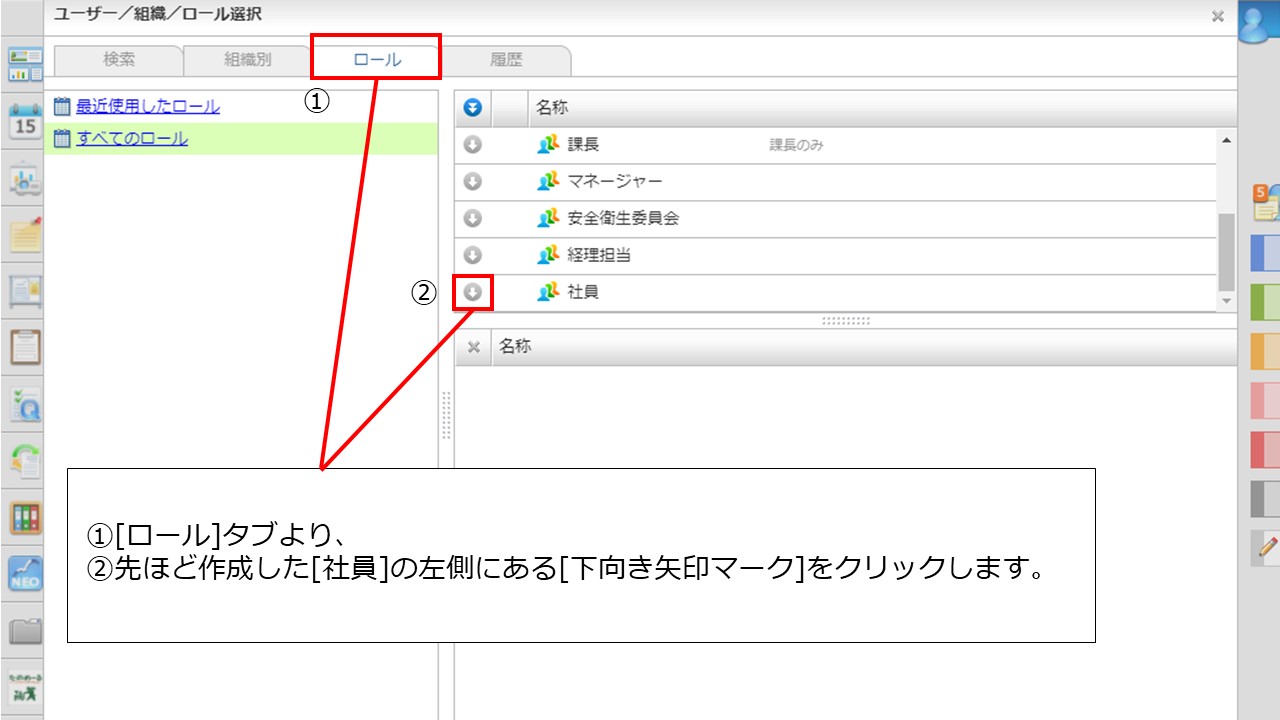
Task: Add the マネージャー role with its down arrow
Action: pos(473,182)
